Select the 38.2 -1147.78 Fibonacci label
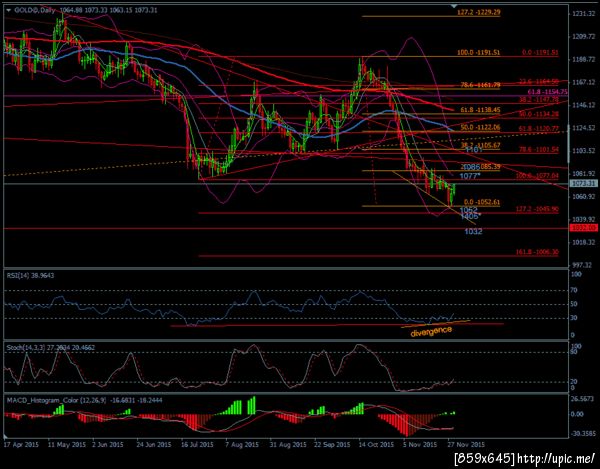This screenshot has width=600, height=469. coord(538,99)
